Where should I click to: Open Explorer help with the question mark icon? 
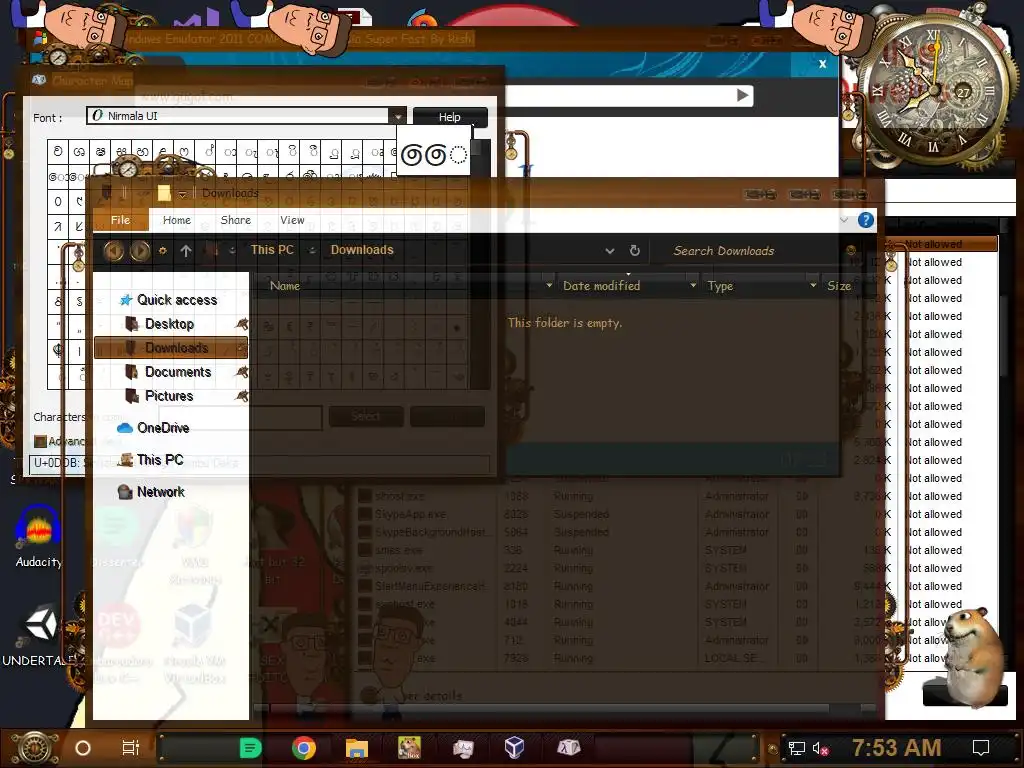866,220
